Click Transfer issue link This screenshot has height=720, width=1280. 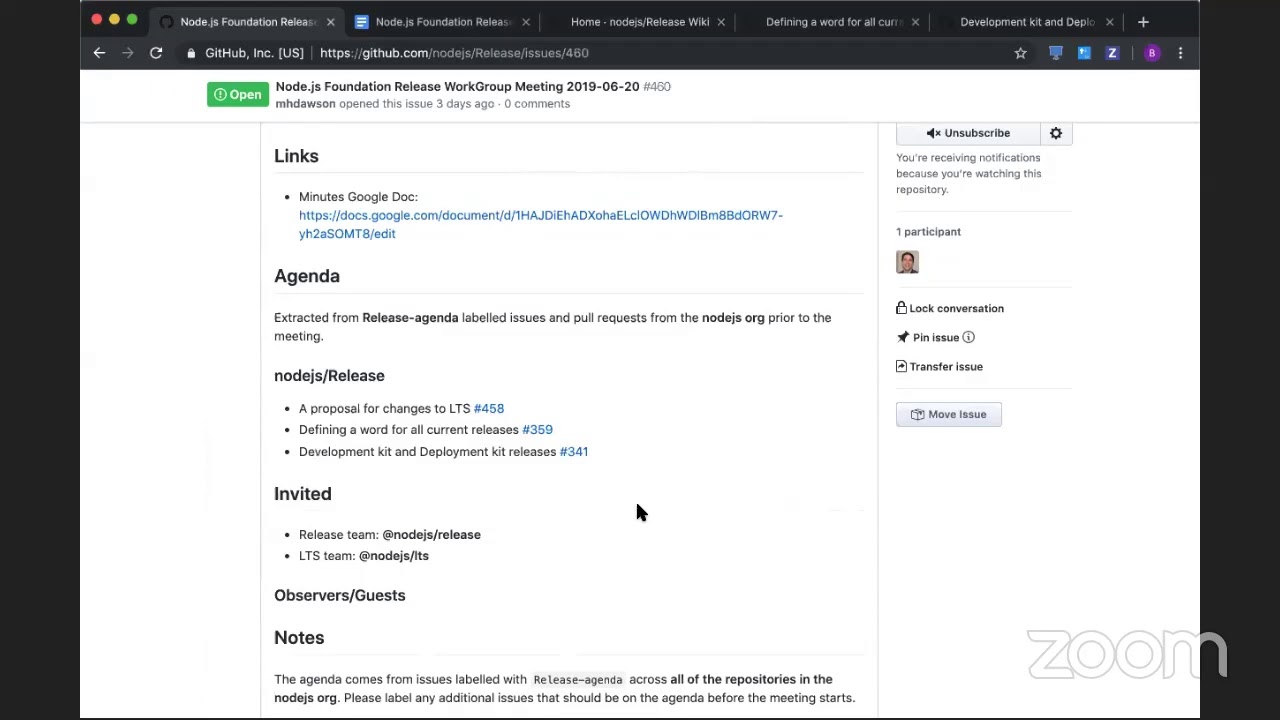(x=939, y=366)
